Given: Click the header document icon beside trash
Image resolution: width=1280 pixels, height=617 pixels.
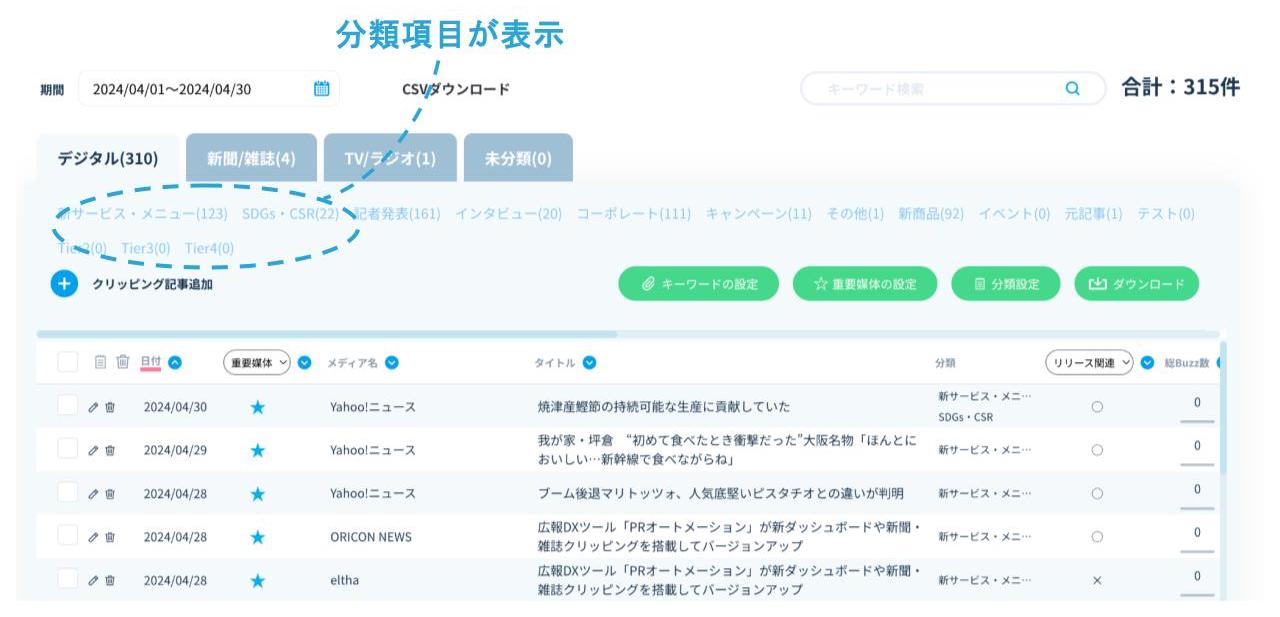Looking at the screenshot, I should (x=100, y=362).
